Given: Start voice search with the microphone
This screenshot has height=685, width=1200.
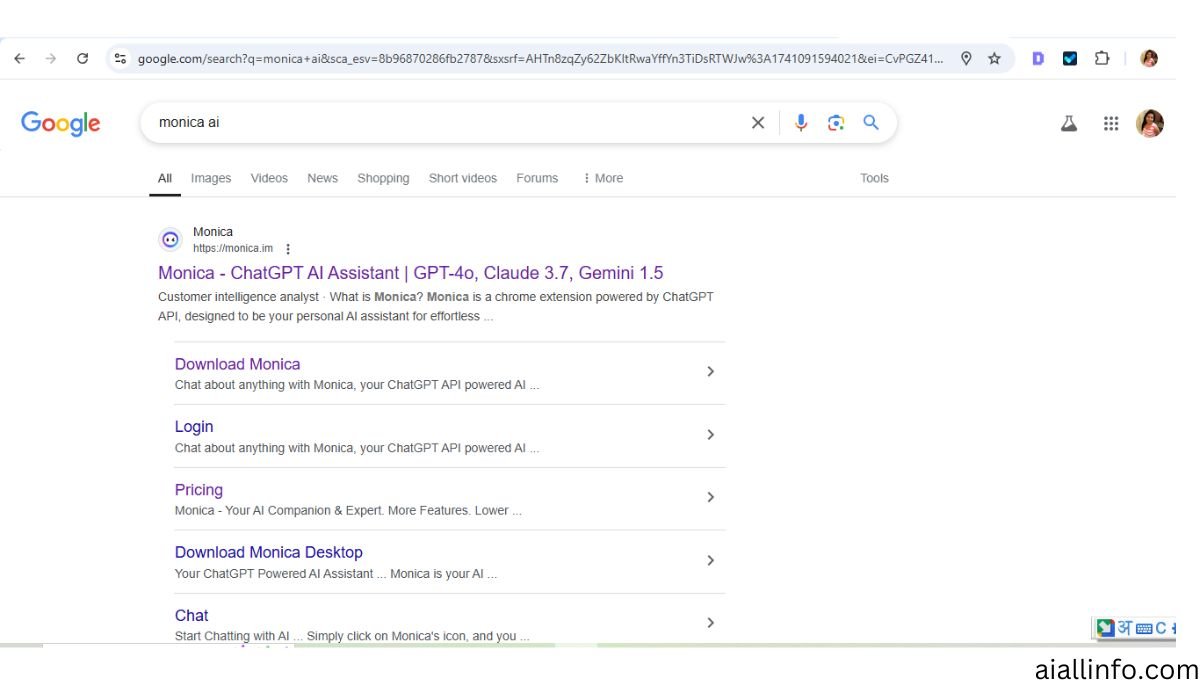Looking at the screenshot, I should [x=801, y=123].
